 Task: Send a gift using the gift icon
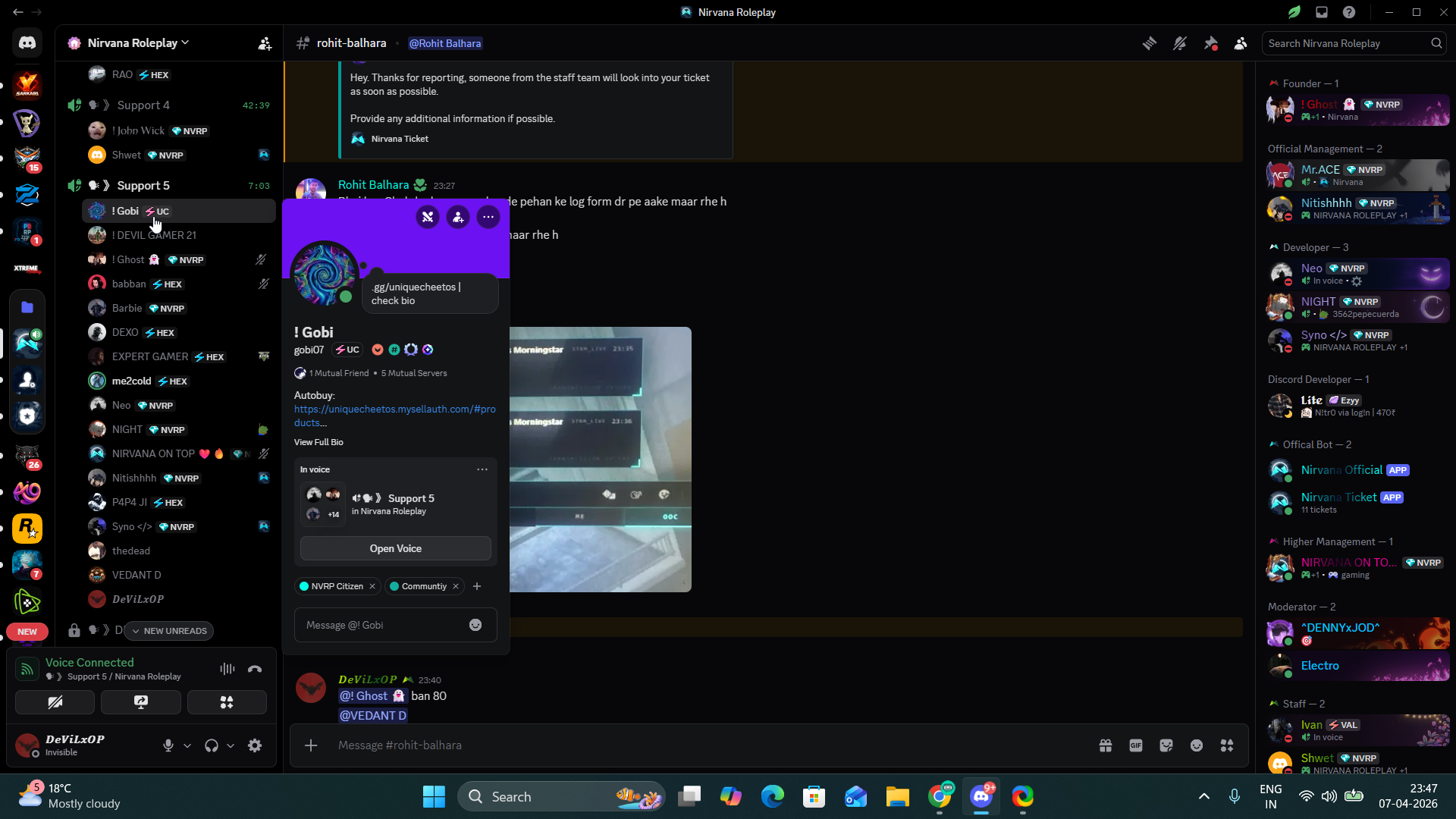1106,745
